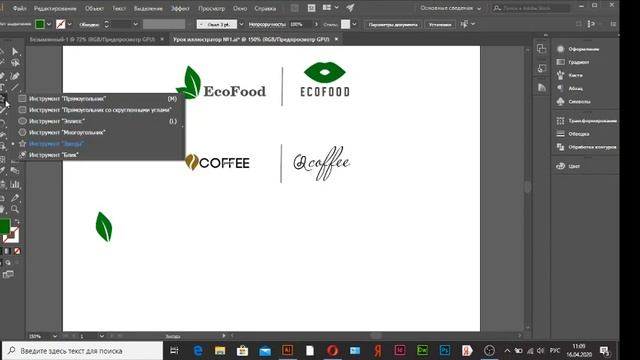
Task: Select the Lasso tool
Action: coord(15,63)
